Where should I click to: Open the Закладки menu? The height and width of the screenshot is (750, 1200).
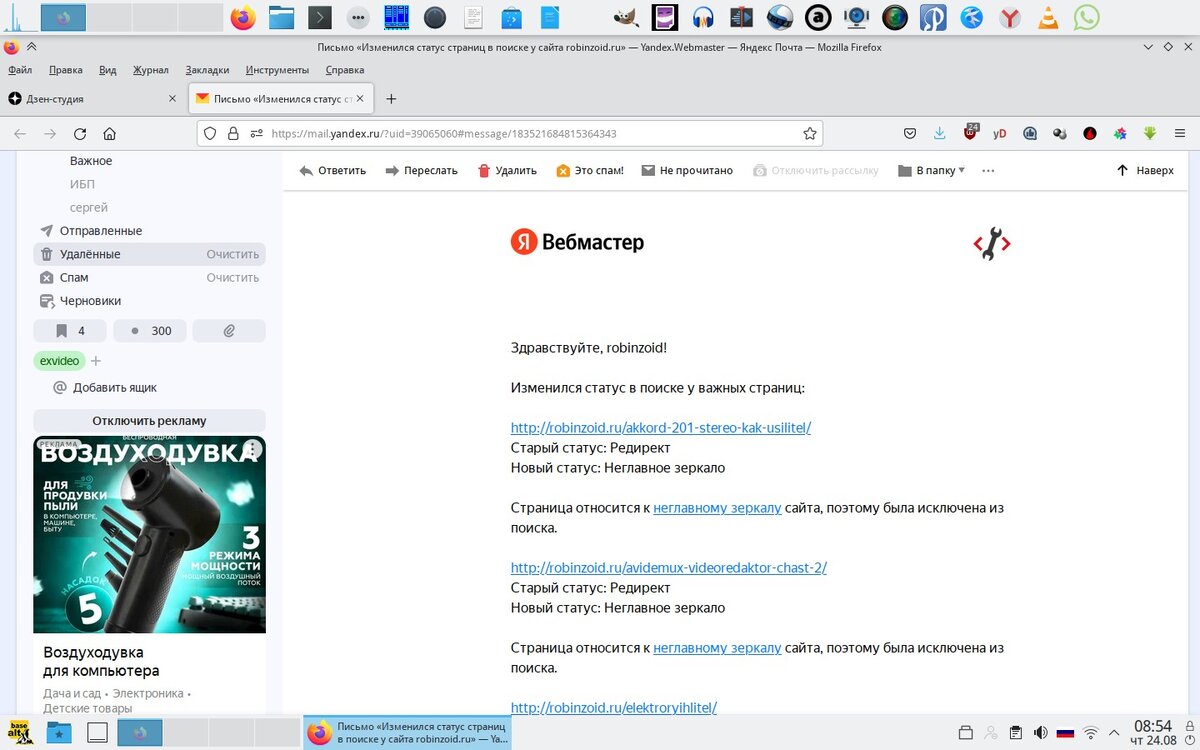(207, 70)
